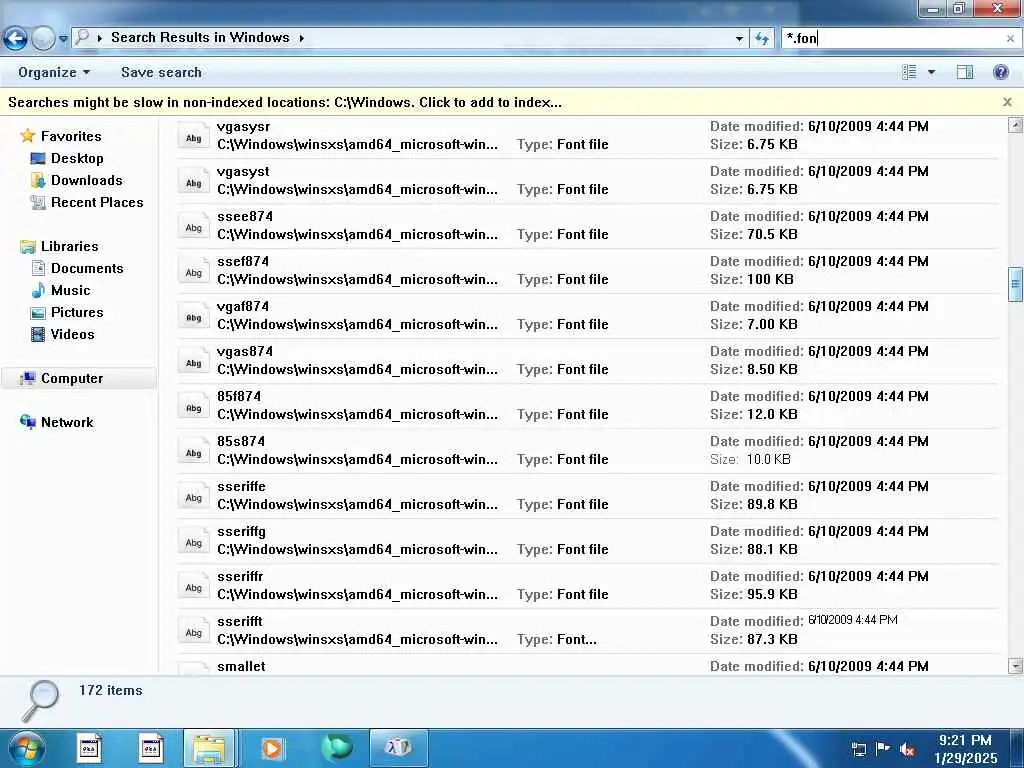Click the Font file type of 85f874

583,415
